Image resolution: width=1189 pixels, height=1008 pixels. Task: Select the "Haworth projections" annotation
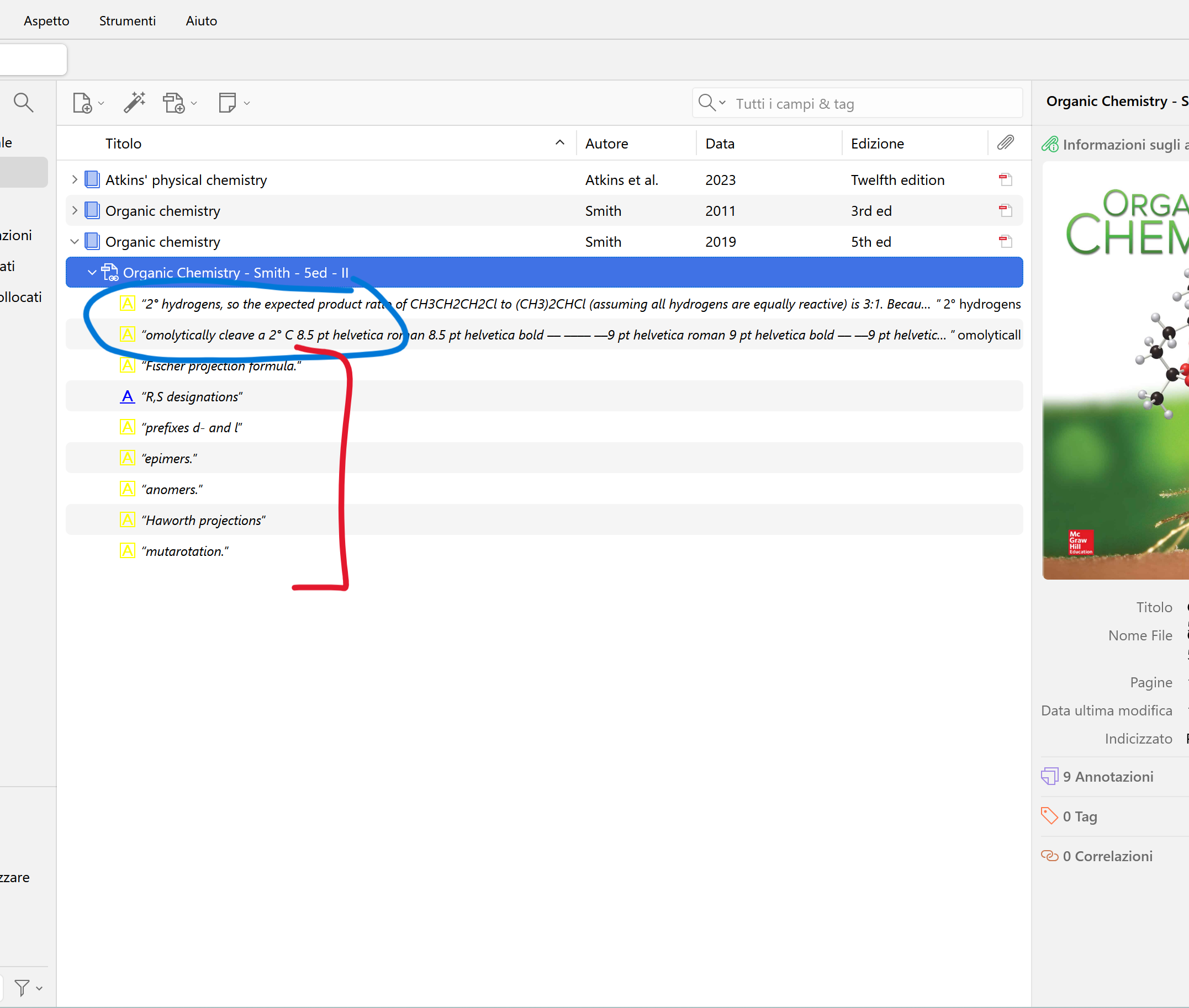203,521
